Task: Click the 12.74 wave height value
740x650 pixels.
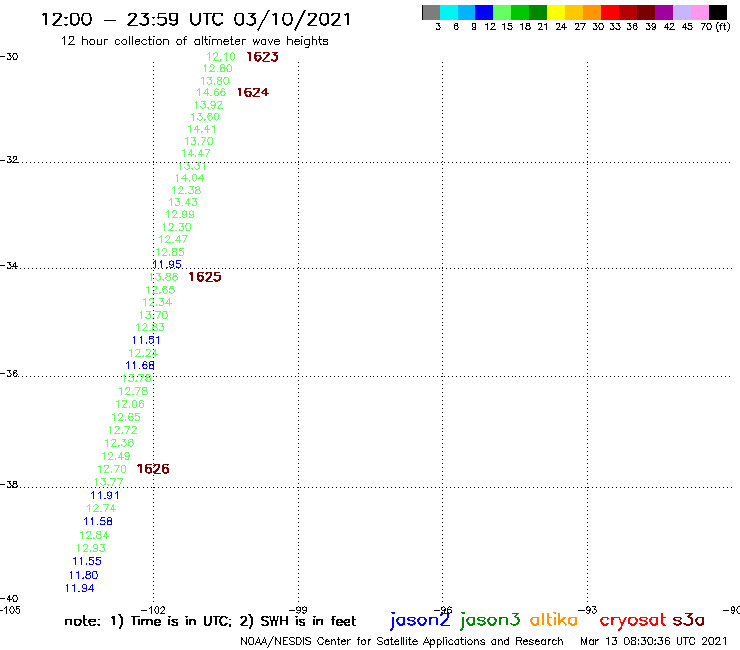Action: 101,508
